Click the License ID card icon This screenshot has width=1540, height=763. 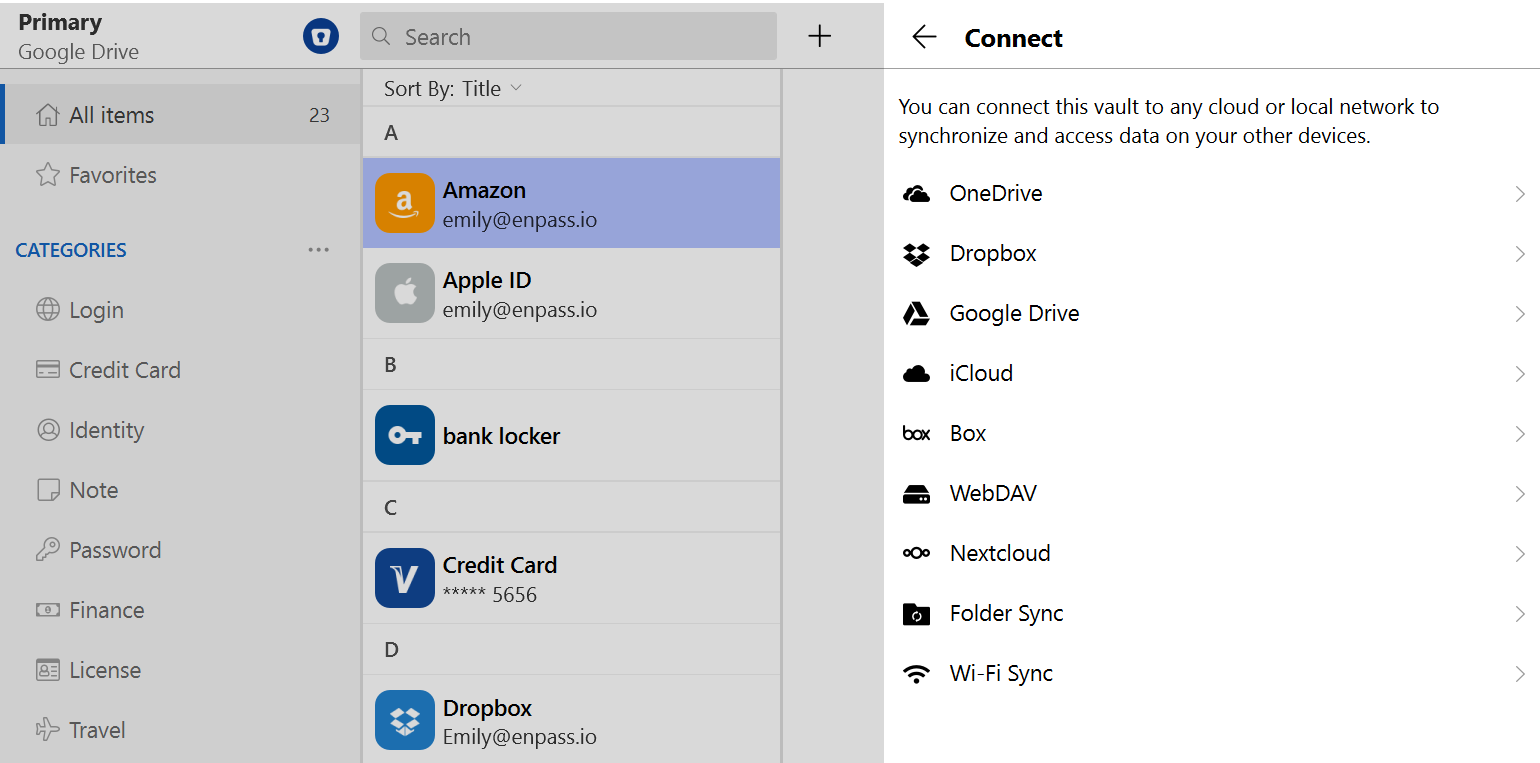[47, 670]
